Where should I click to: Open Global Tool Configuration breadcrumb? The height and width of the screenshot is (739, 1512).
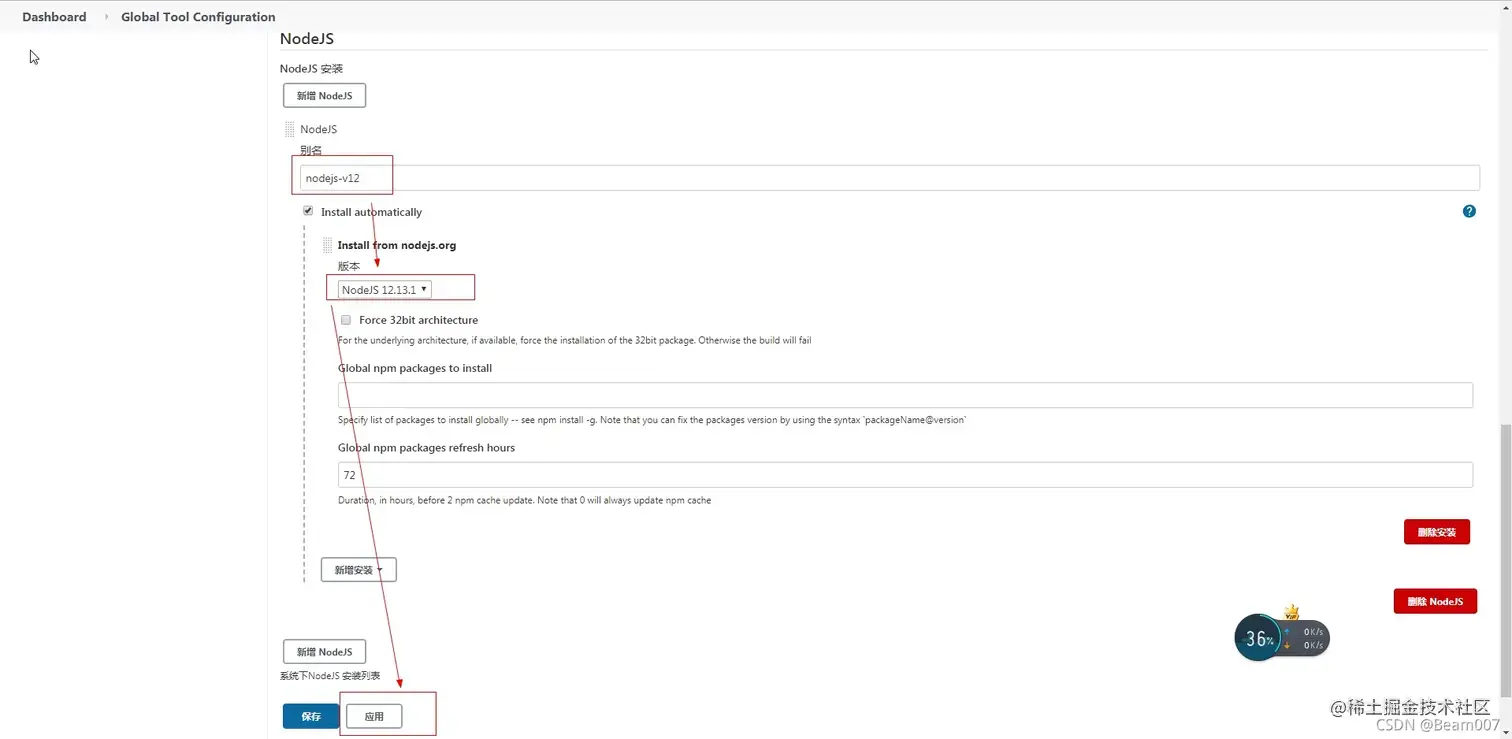pyautogui.click(x=198, y=17)
